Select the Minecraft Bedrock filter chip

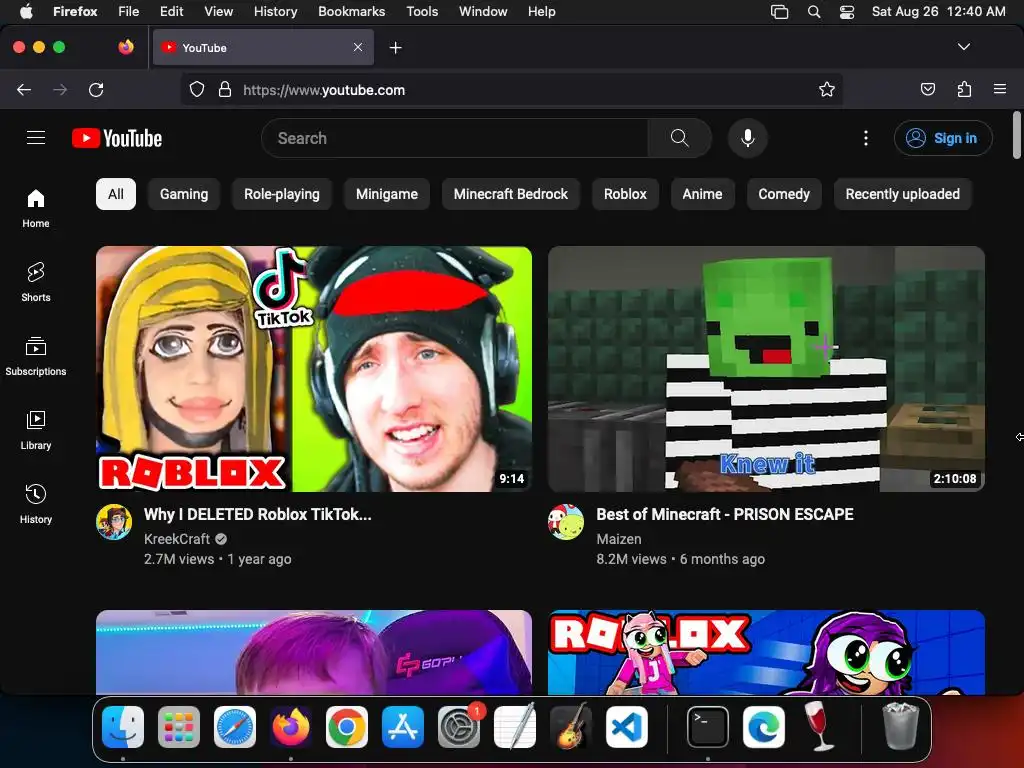click(x=511, y=194)
